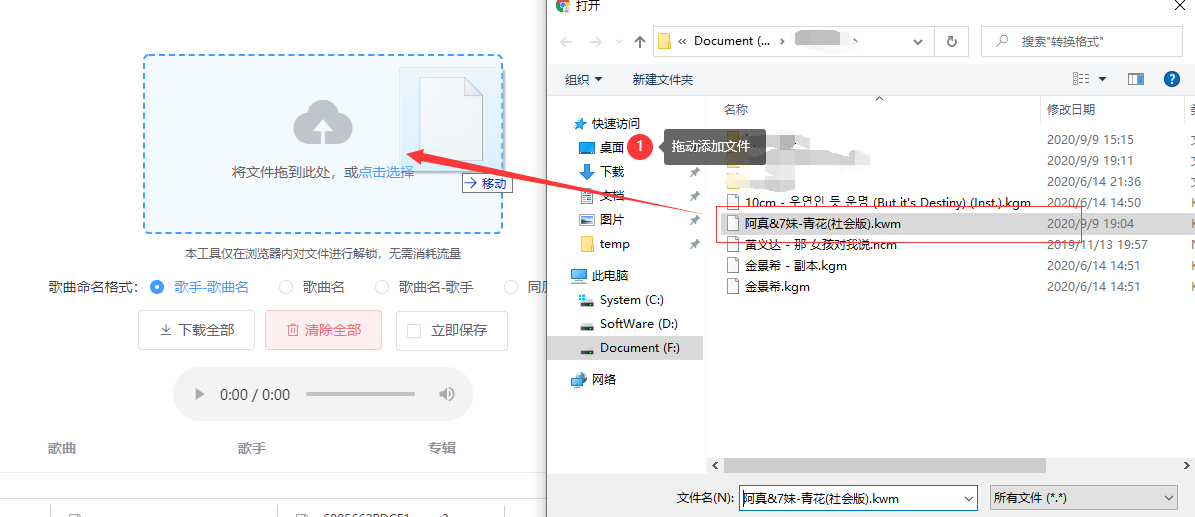This screenshot has height=517, width=1195.
Task: Enable the 立即保存 checkbox
Action: tap(414, 330)
